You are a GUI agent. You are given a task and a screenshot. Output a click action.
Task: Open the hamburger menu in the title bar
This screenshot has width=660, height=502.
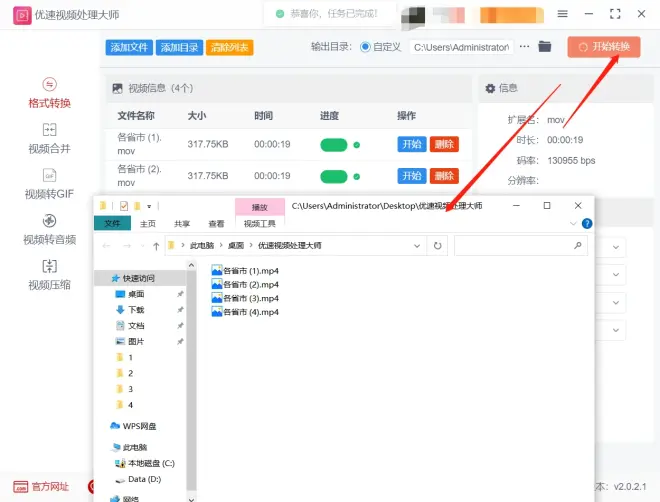click(562, 14)
